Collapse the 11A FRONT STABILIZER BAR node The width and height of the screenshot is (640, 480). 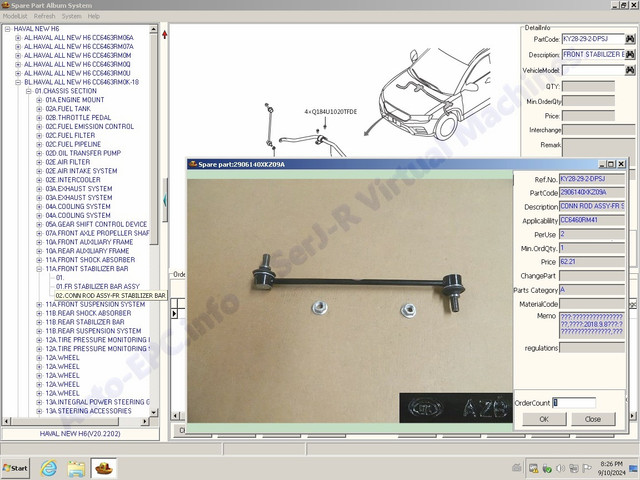(x=39, y=269)
